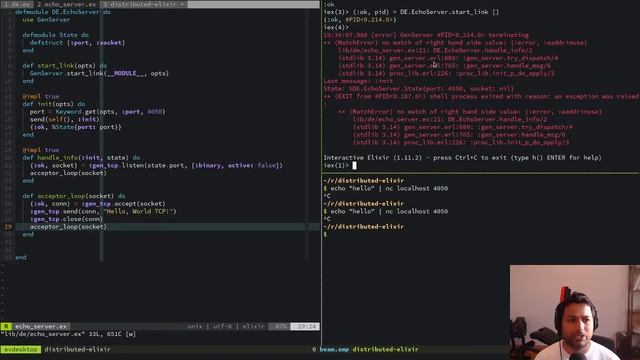Click the 'defstruct [:port, :socket]' line
Screen dimensions: 640x360
point(77,43)
